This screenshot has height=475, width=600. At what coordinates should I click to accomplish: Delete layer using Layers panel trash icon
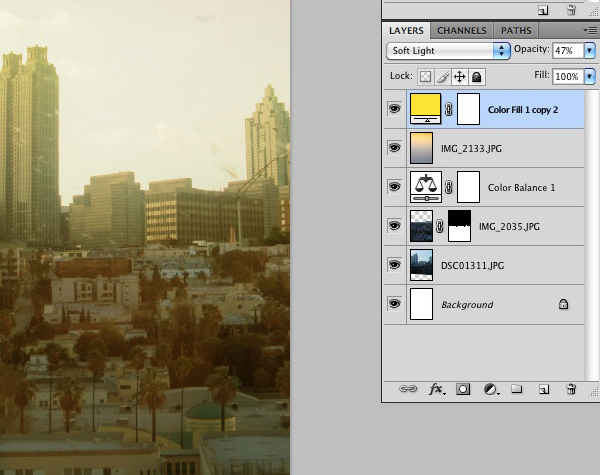coord(571,389)
